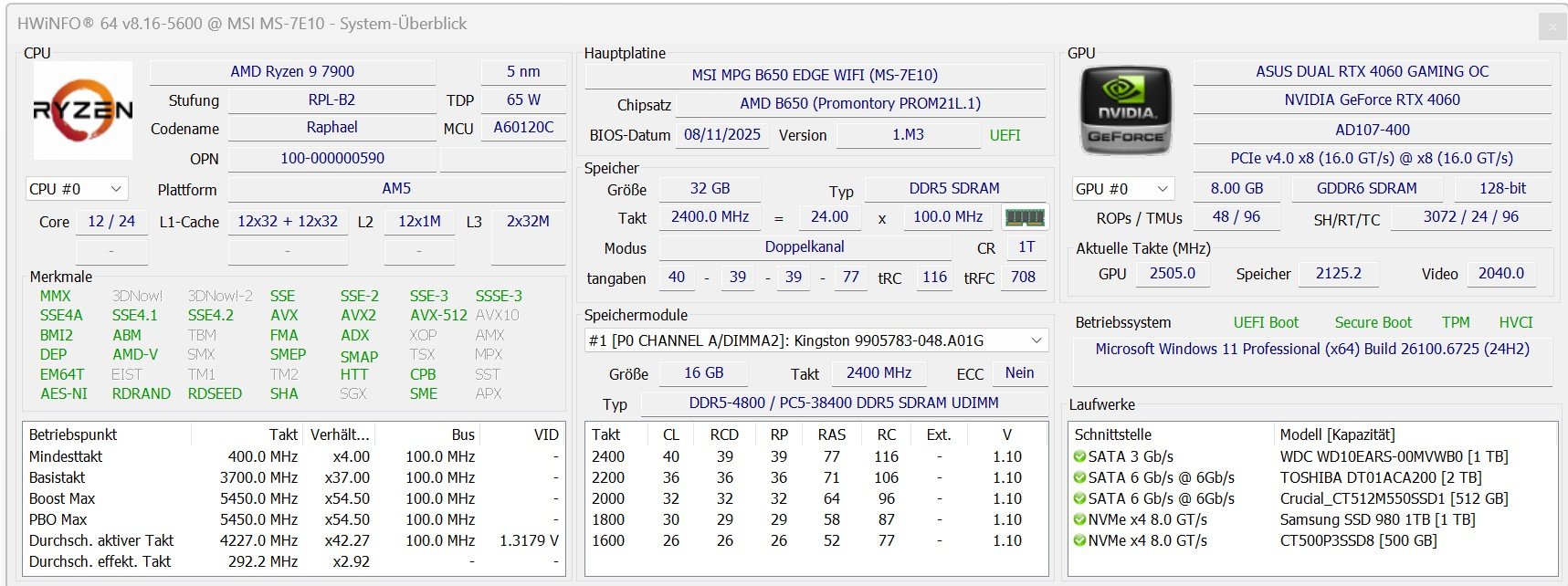Click the 3072 / 24 / 96 shader value

pyautogui.click(x=1470, y=217)
